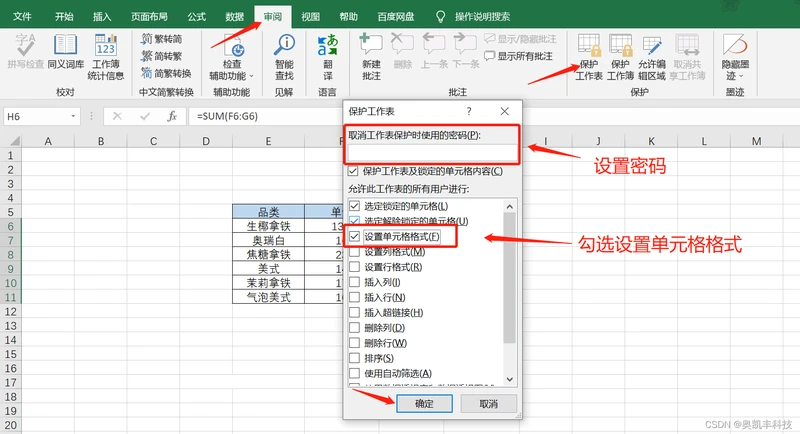Click the 取消 cancel button
The width and height of the screenshot is (800, 434).
(x=488, y=403)
